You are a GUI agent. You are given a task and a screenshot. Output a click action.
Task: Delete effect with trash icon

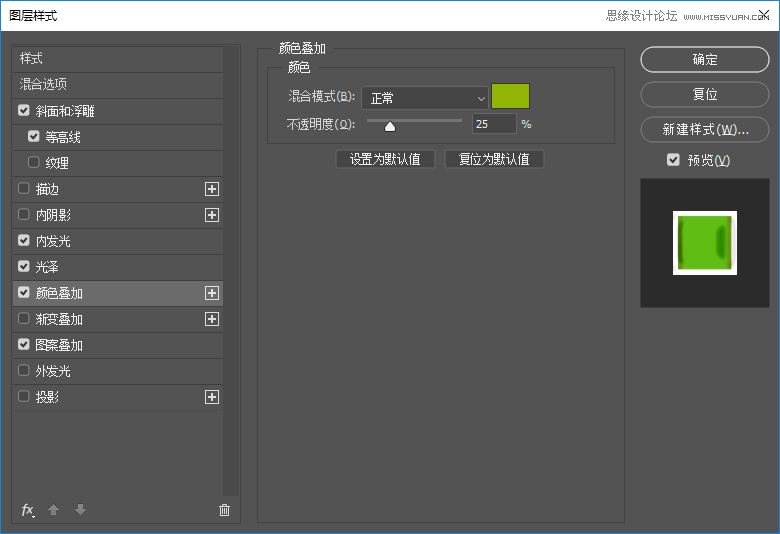(x=224, y=510)
